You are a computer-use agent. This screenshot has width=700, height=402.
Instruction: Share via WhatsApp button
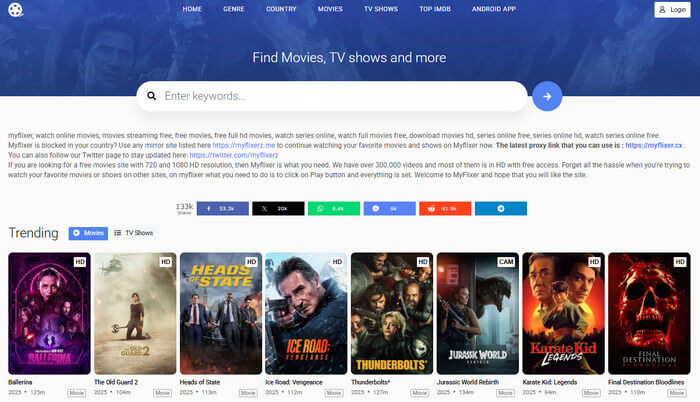pyautogui.click(x=334, y=209)
